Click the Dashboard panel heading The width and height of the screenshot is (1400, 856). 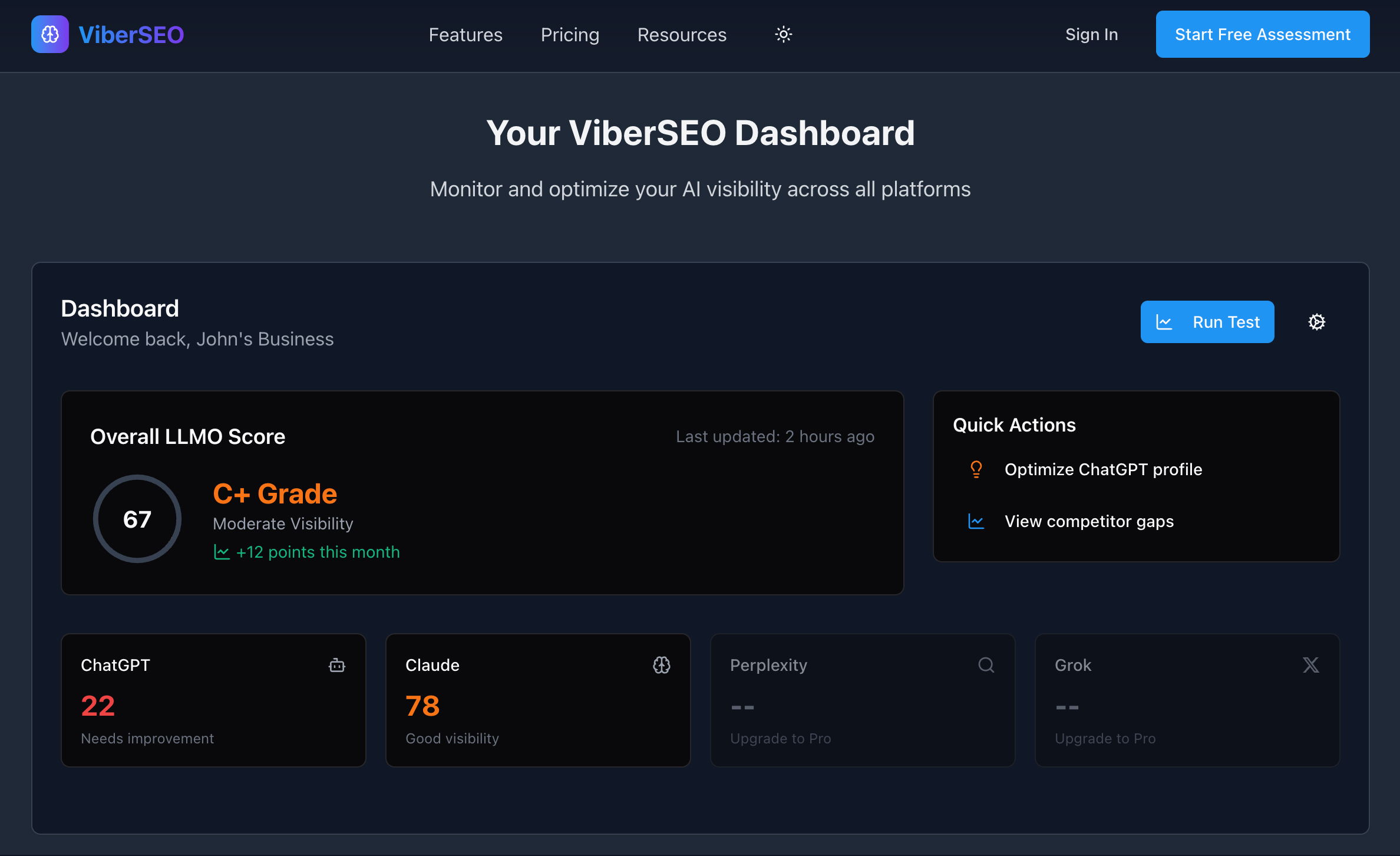[120, 308]
